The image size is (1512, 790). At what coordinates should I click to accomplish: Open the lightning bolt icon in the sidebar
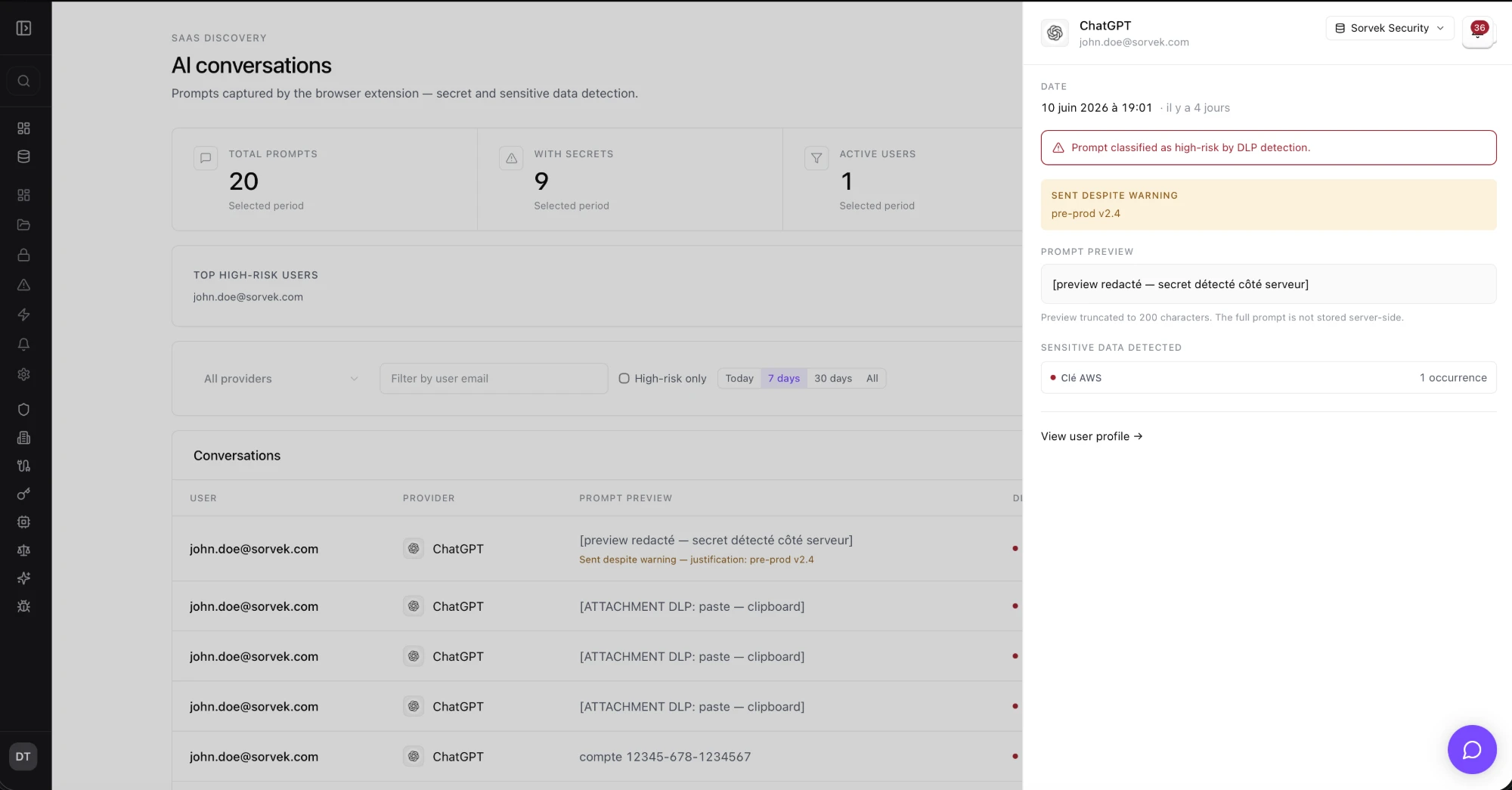23,314
